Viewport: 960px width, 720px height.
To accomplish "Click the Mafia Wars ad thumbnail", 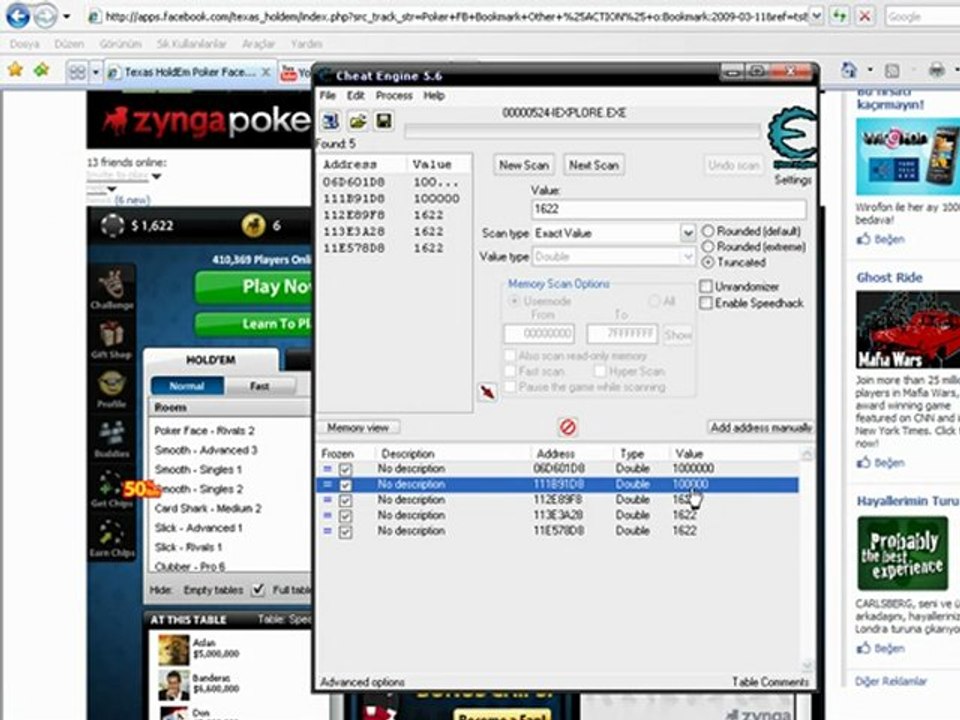I will [908, 329].
